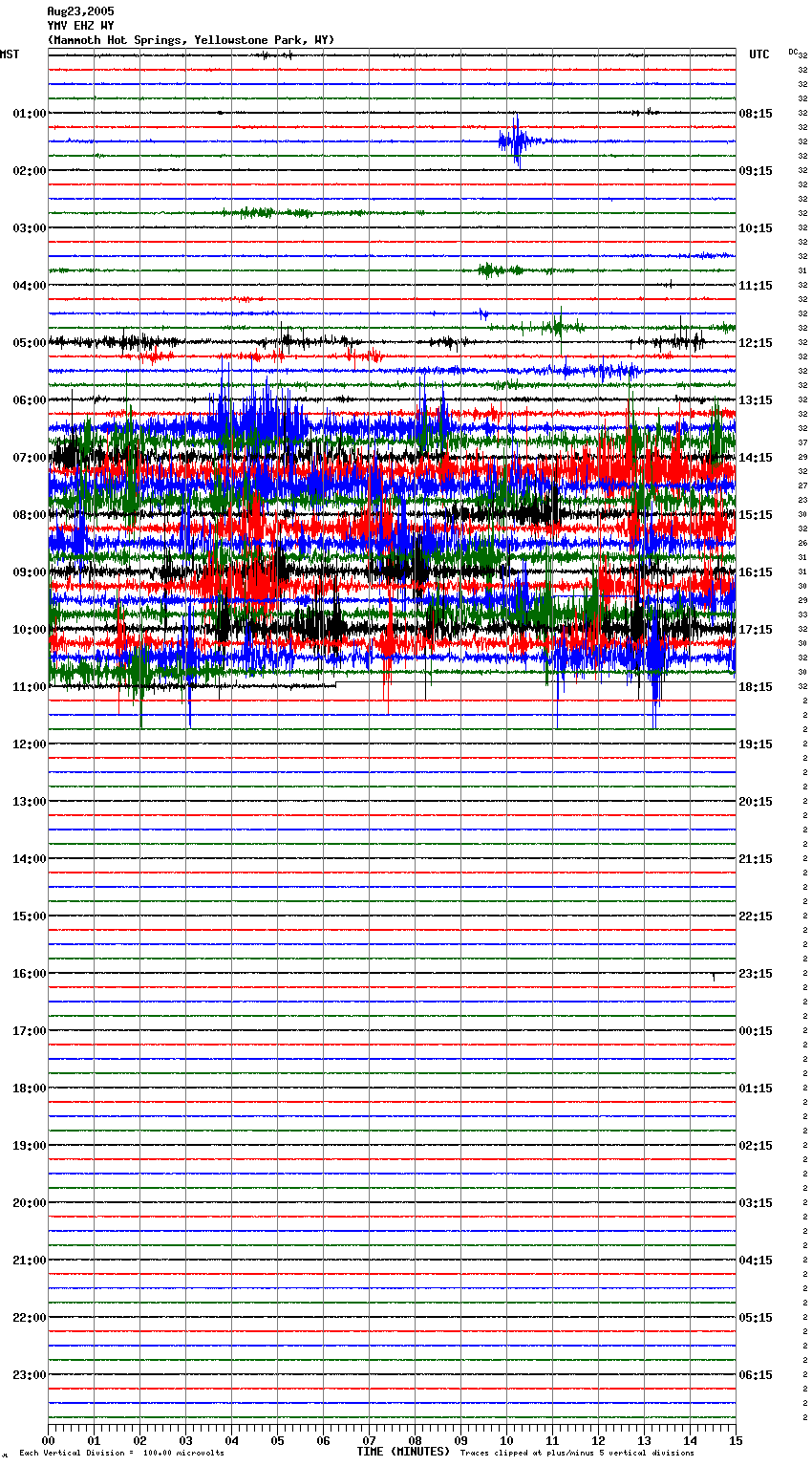Click the 00:15 UTC time label
Screen dimensions: 812x1466
(756, 1031)
